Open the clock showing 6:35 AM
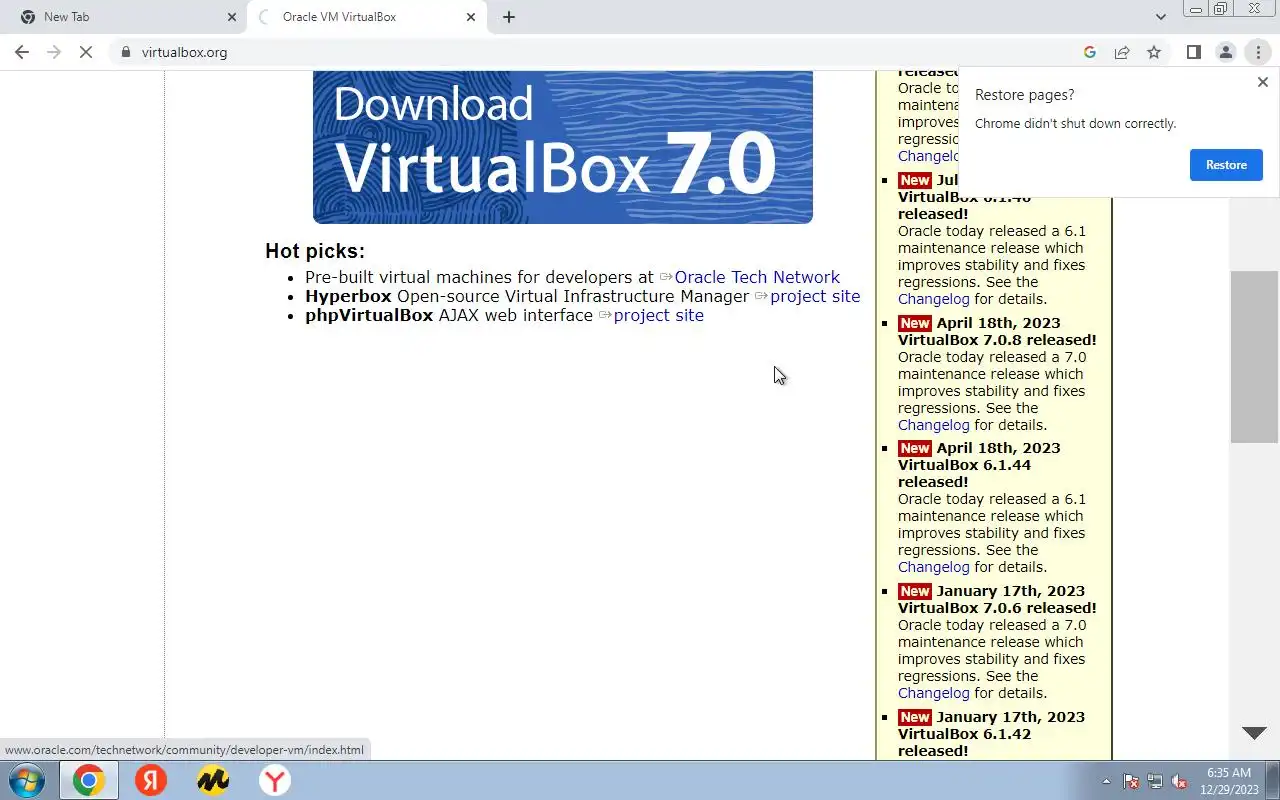The height and width of the screenshot is (800, 1280). click(1229, 781)
